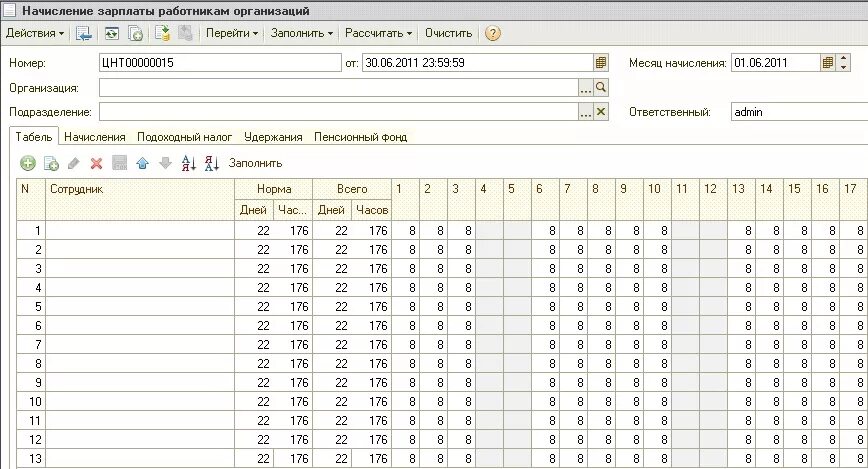The height and width of the screenshot is (469, 868).
Task: Switch to the Табель tab
Action: point(34,137)
